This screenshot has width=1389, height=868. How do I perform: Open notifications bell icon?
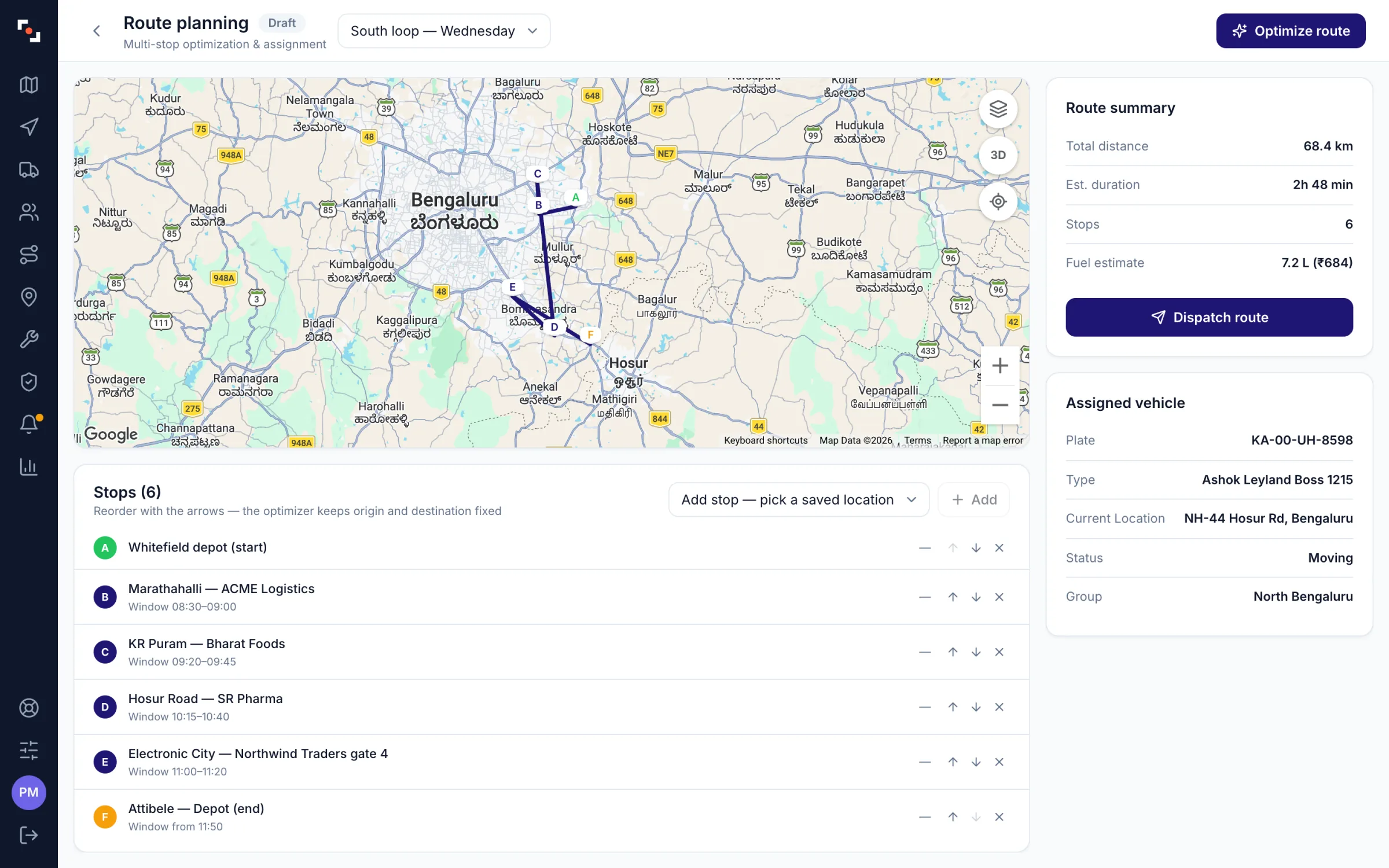[28, 424]
